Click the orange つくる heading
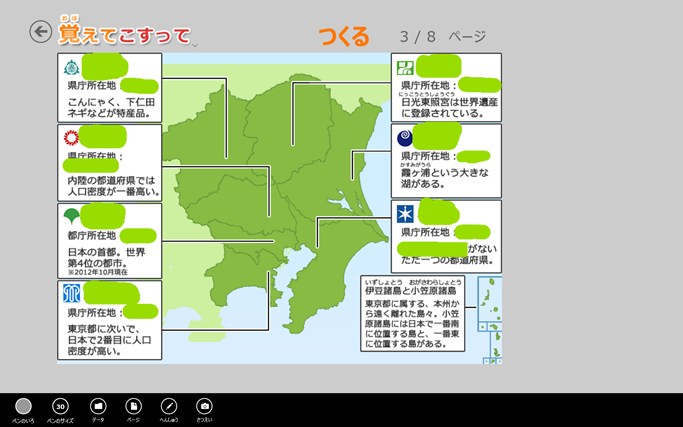Screen dimensions: 683x427 pyautogui.click(x=344, y=37)
